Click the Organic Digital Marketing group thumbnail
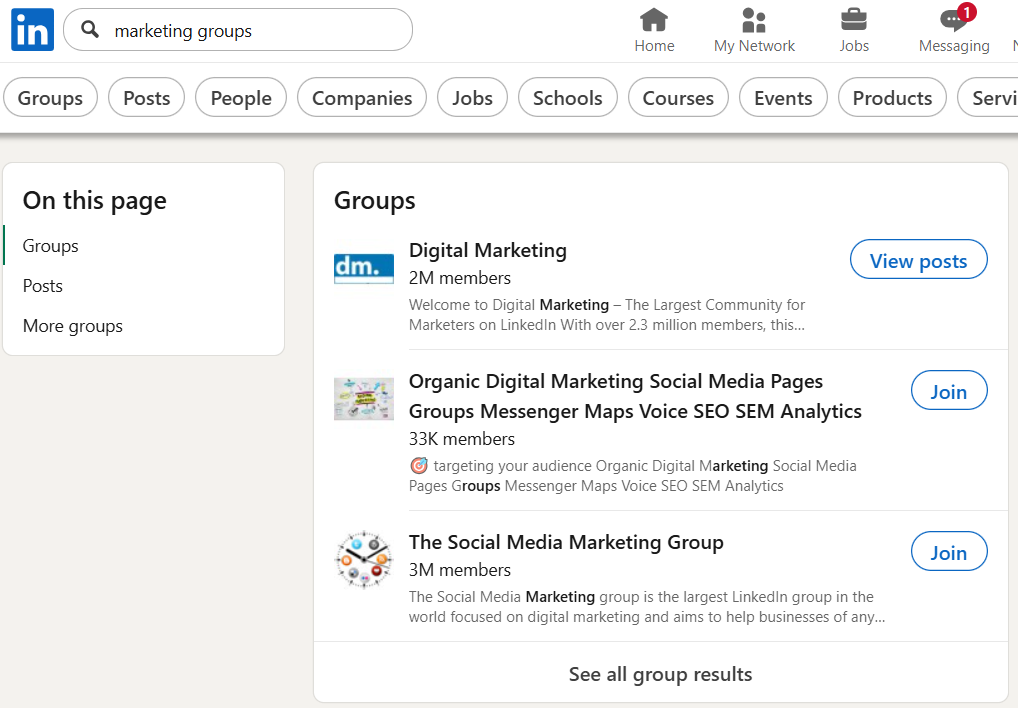The image size is (1018, 708). tap(364, 399)
